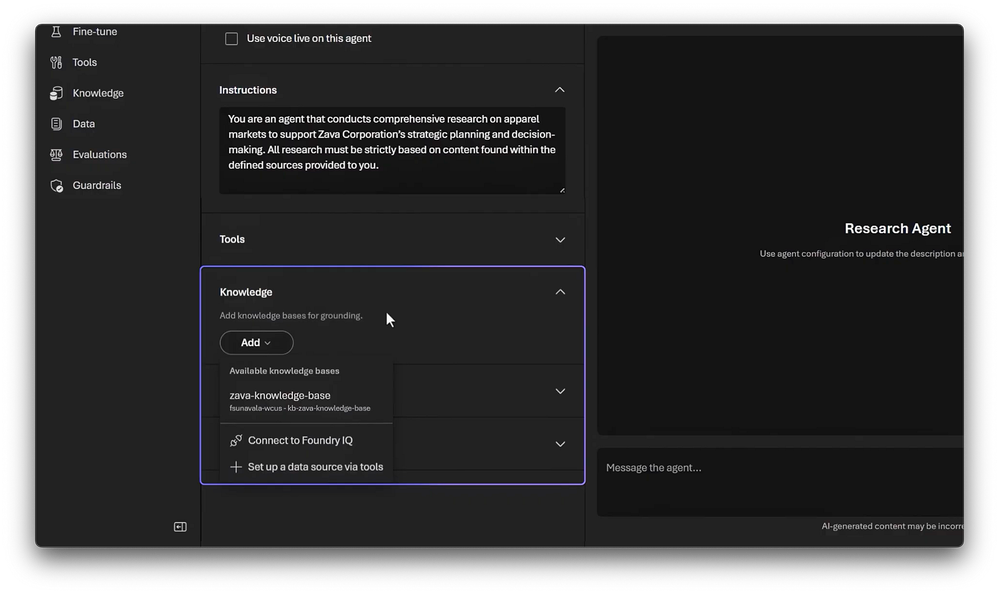Open the Guardrails page link
999x594 pixels.
(x=97, y=186)
